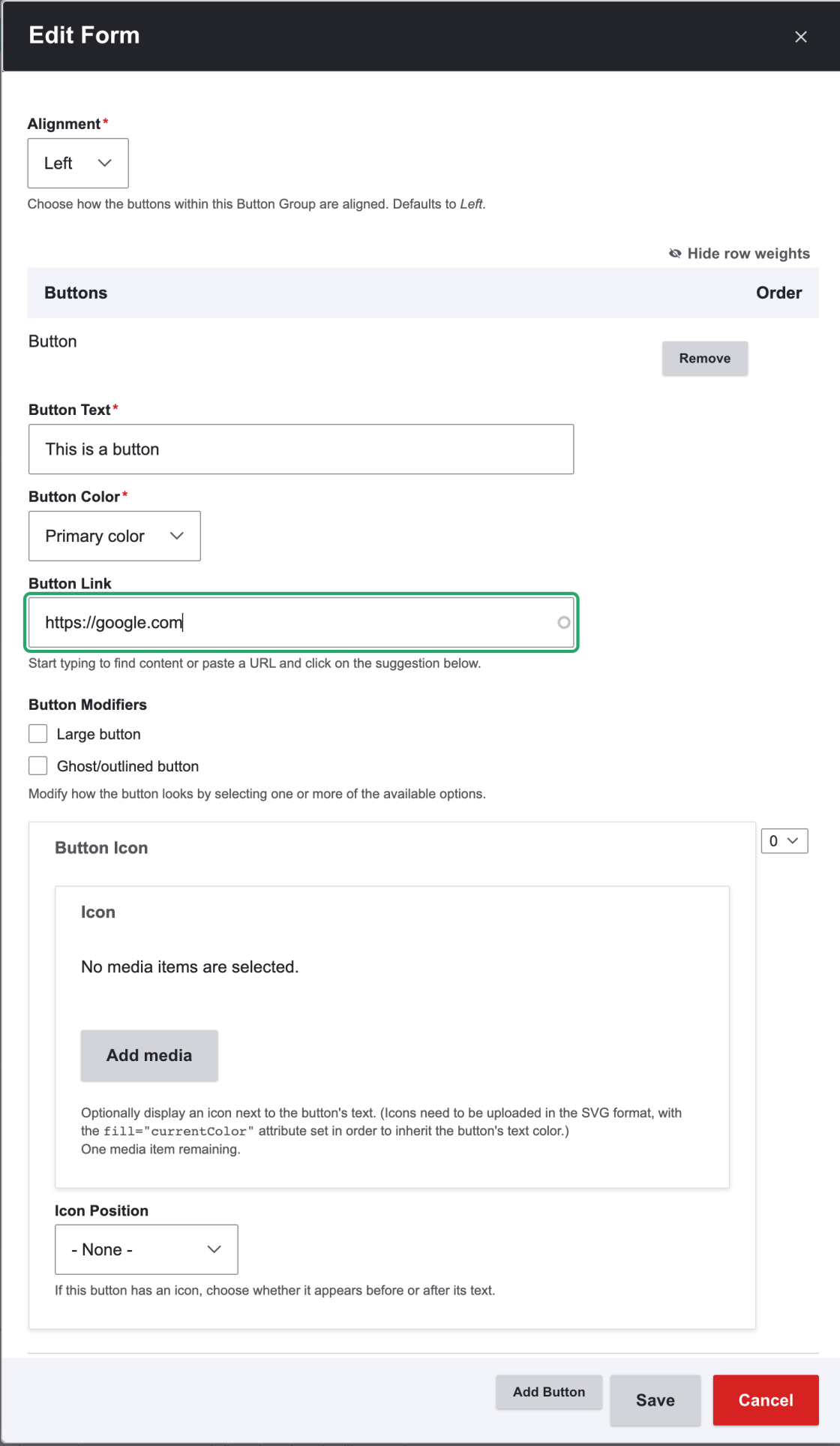Cancel editing the form
Screen dimensions: 840x1446
tap(765, 1399)
